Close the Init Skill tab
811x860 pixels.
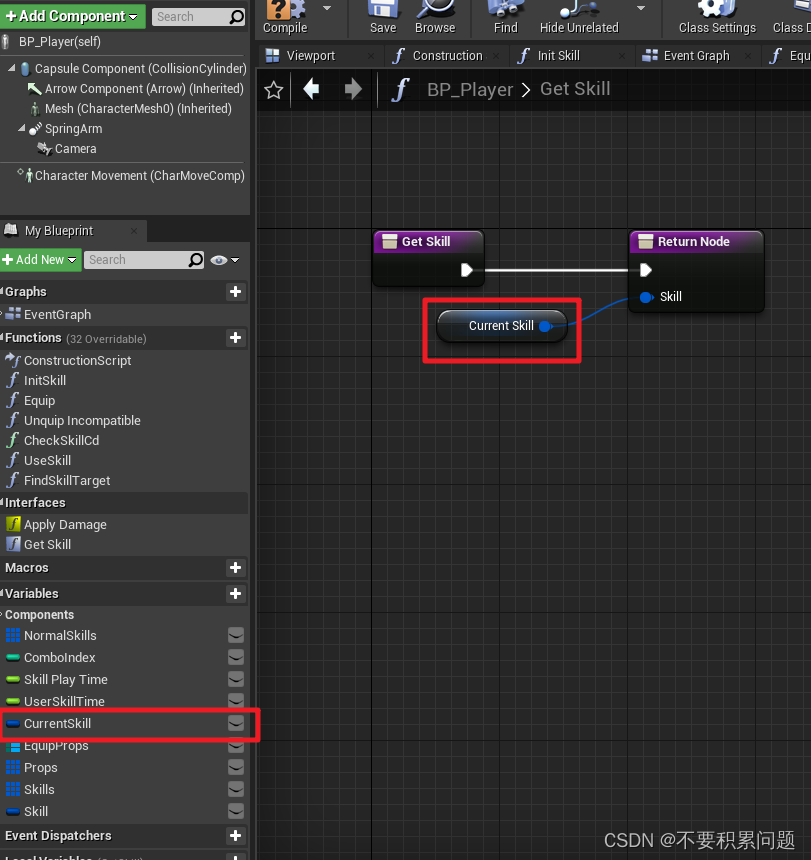[622, 56]
